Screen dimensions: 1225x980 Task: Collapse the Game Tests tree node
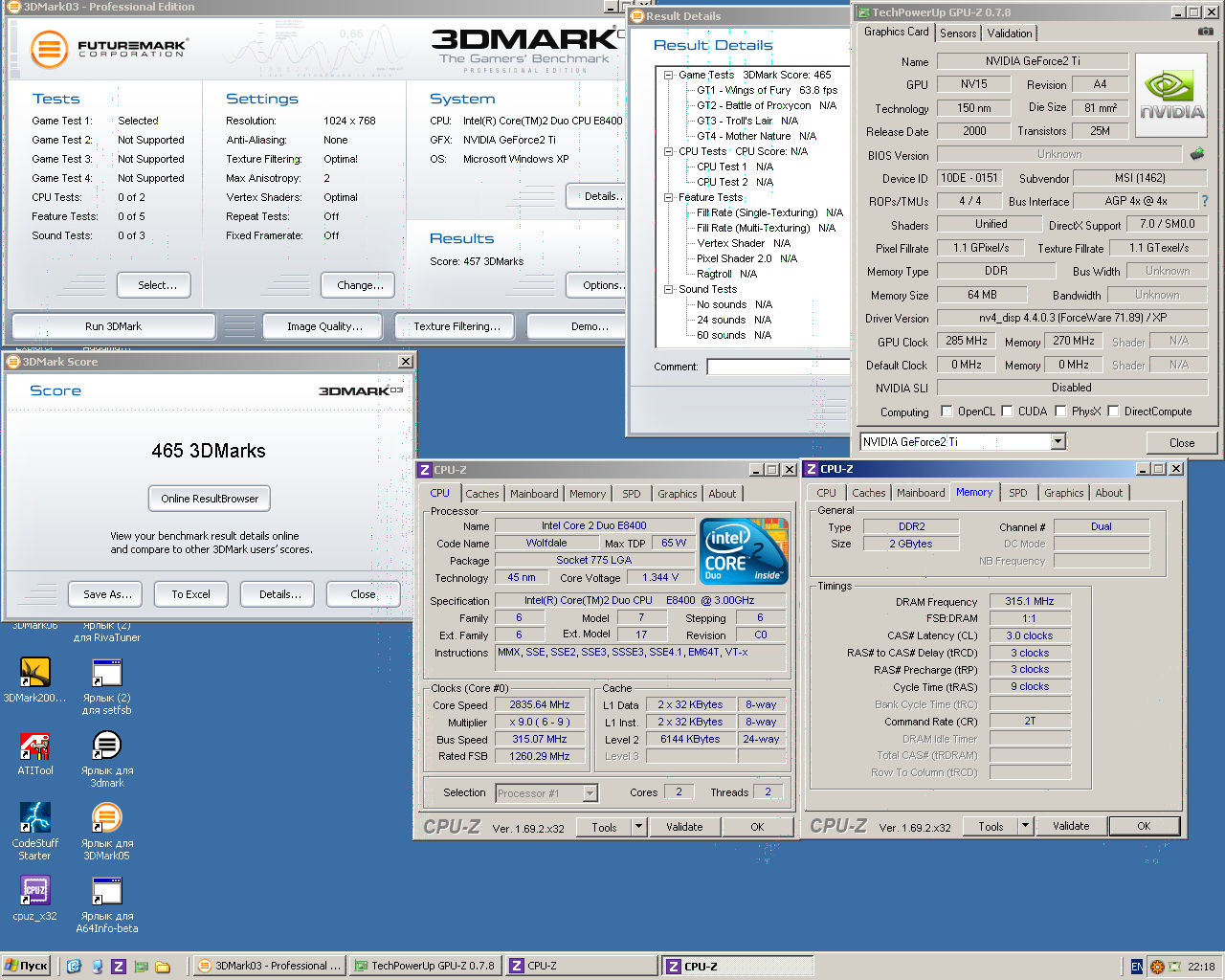(669, 75)
